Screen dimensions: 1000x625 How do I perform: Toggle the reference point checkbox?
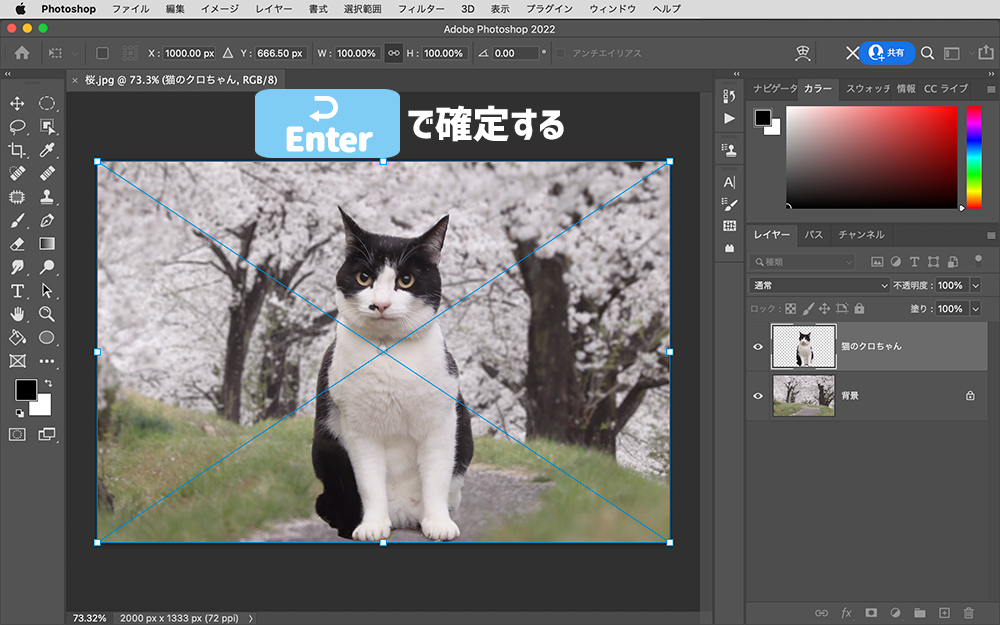coord(102,53)
